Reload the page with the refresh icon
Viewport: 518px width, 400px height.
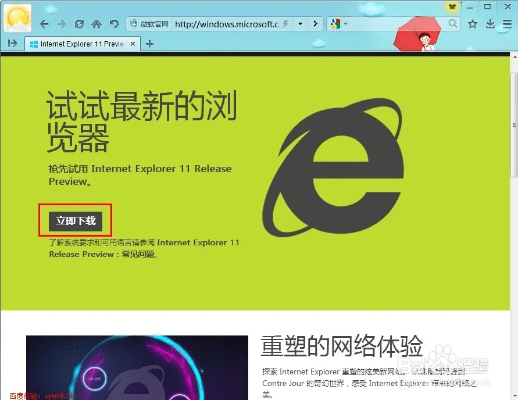click(x=79, y=24)
